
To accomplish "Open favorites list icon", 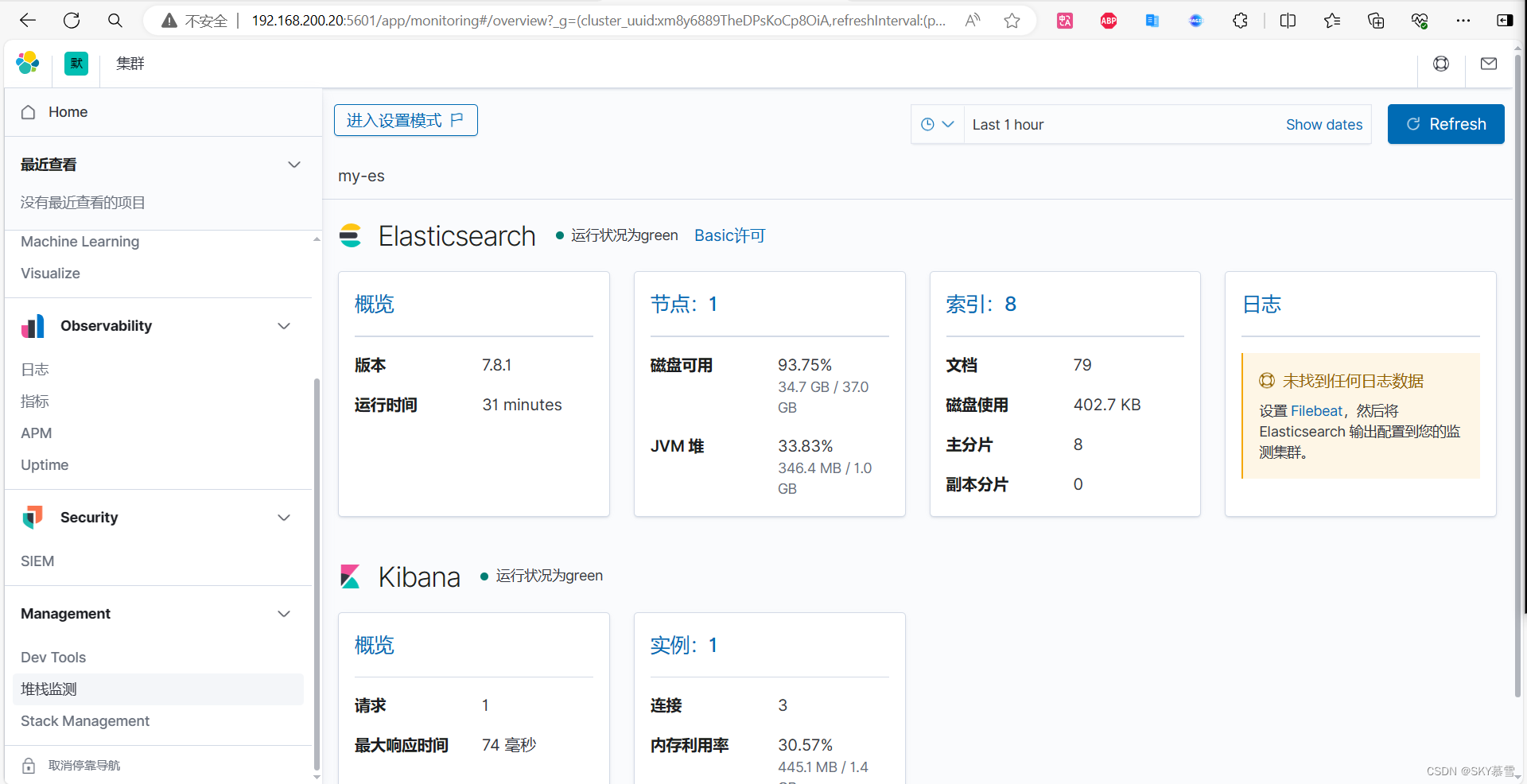I will [x=1332, y=21].
